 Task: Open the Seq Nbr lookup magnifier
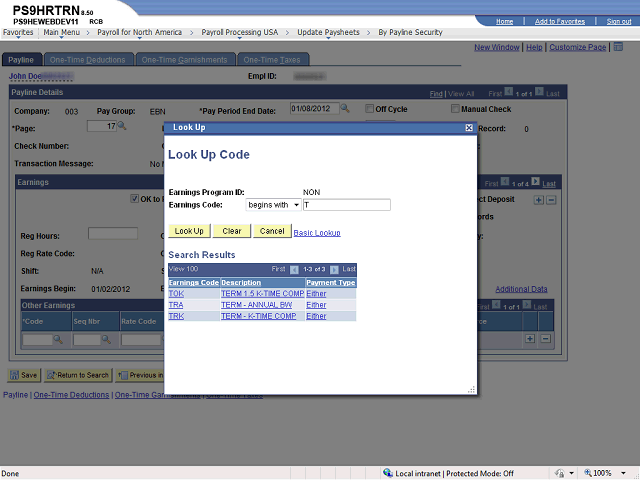coord(106,339)
